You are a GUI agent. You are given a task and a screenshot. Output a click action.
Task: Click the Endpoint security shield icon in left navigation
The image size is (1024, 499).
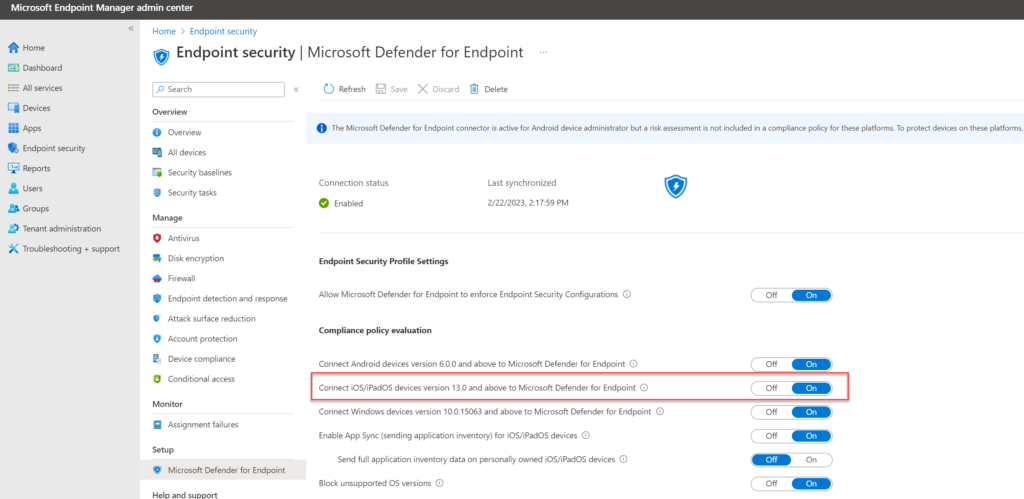pyautogui.click(x=13, y=148)
